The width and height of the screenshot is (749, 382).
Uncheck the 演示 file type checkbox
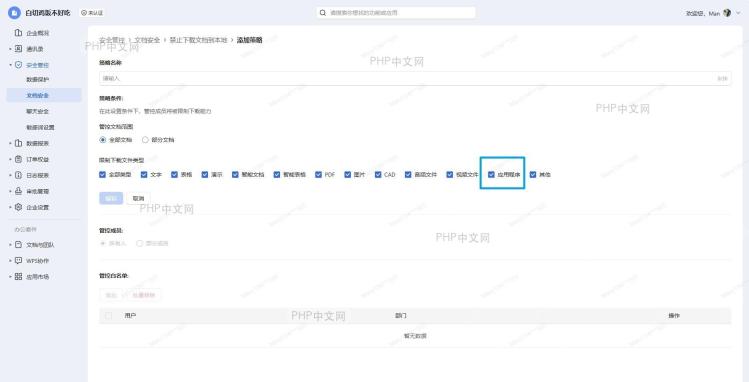(205, 175)
